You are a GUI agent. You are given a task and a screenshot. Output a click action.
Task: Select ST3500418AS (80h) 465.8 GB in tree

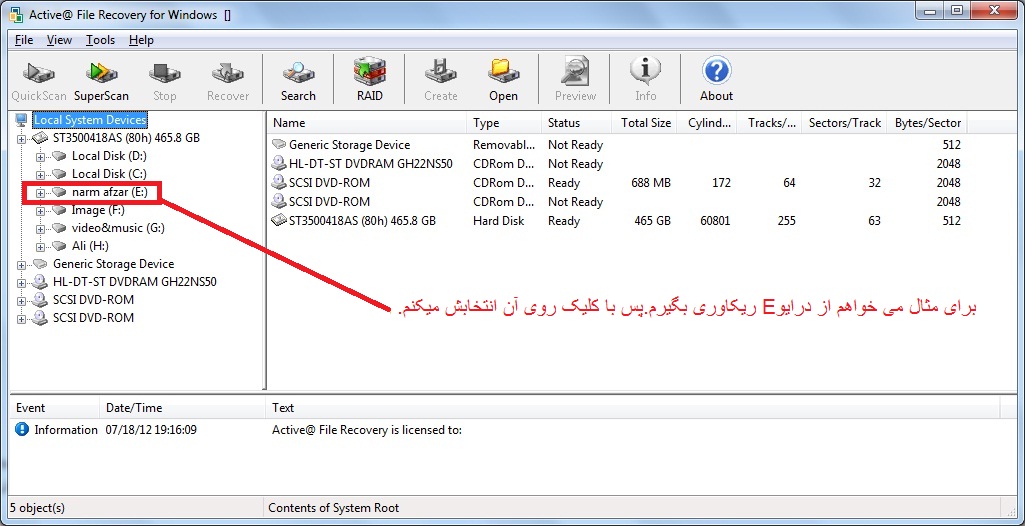click(126, 138)
